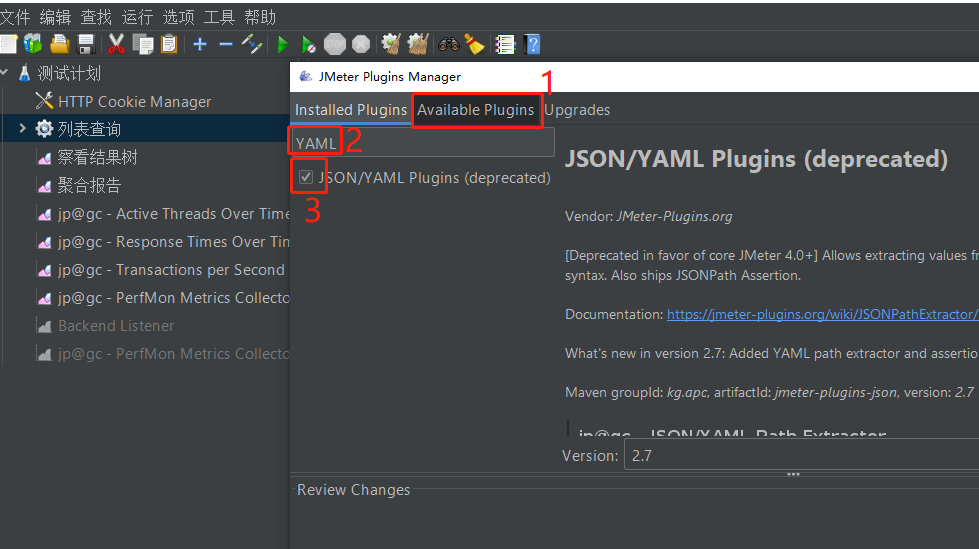The height and width of the screenshot is (549, 979).
Task: Collapse the 测试计划 tree node
Action: click(x=4, y=72)
